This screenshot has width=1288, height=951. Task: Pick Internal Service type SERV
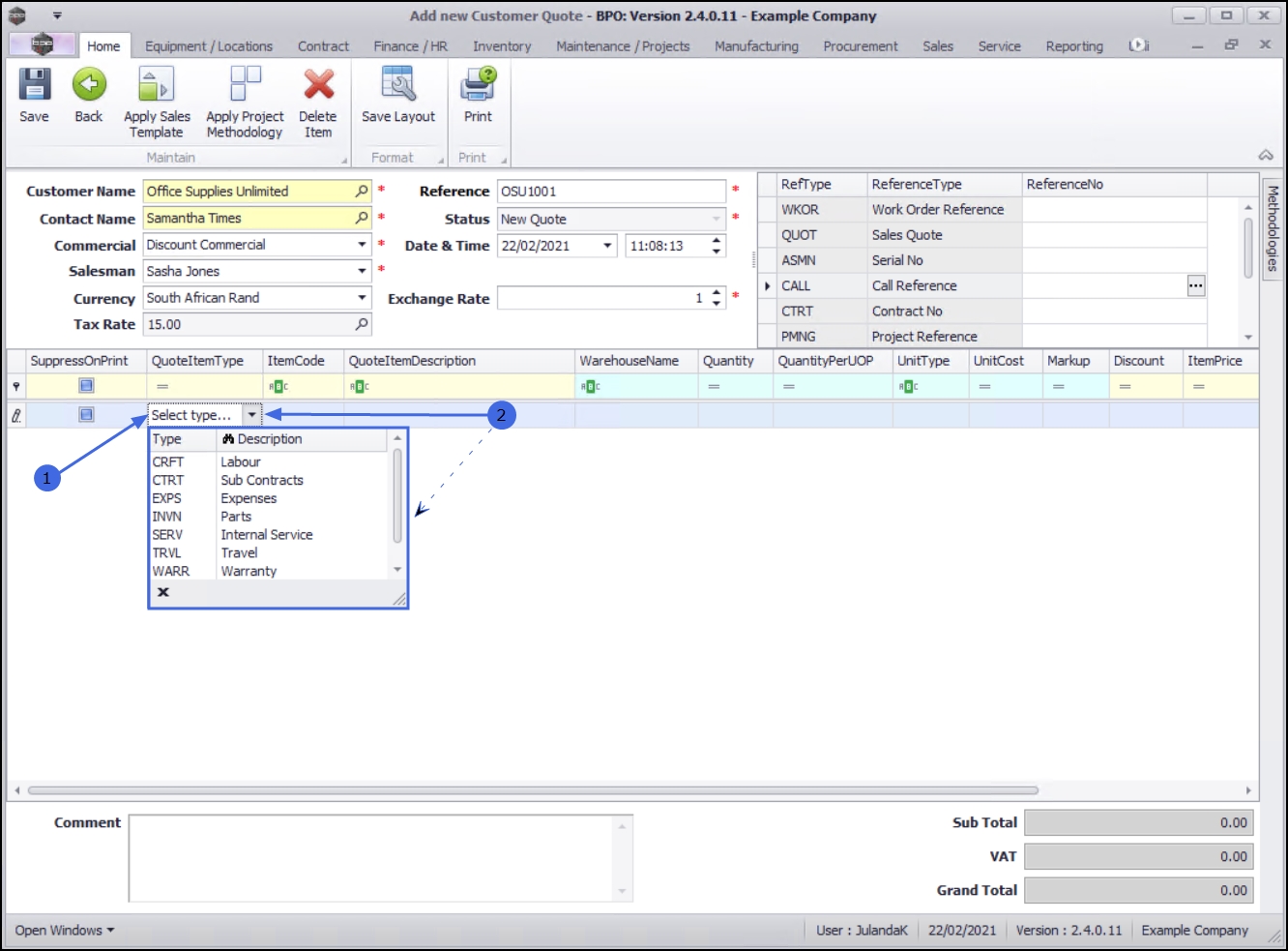point(269,535)
